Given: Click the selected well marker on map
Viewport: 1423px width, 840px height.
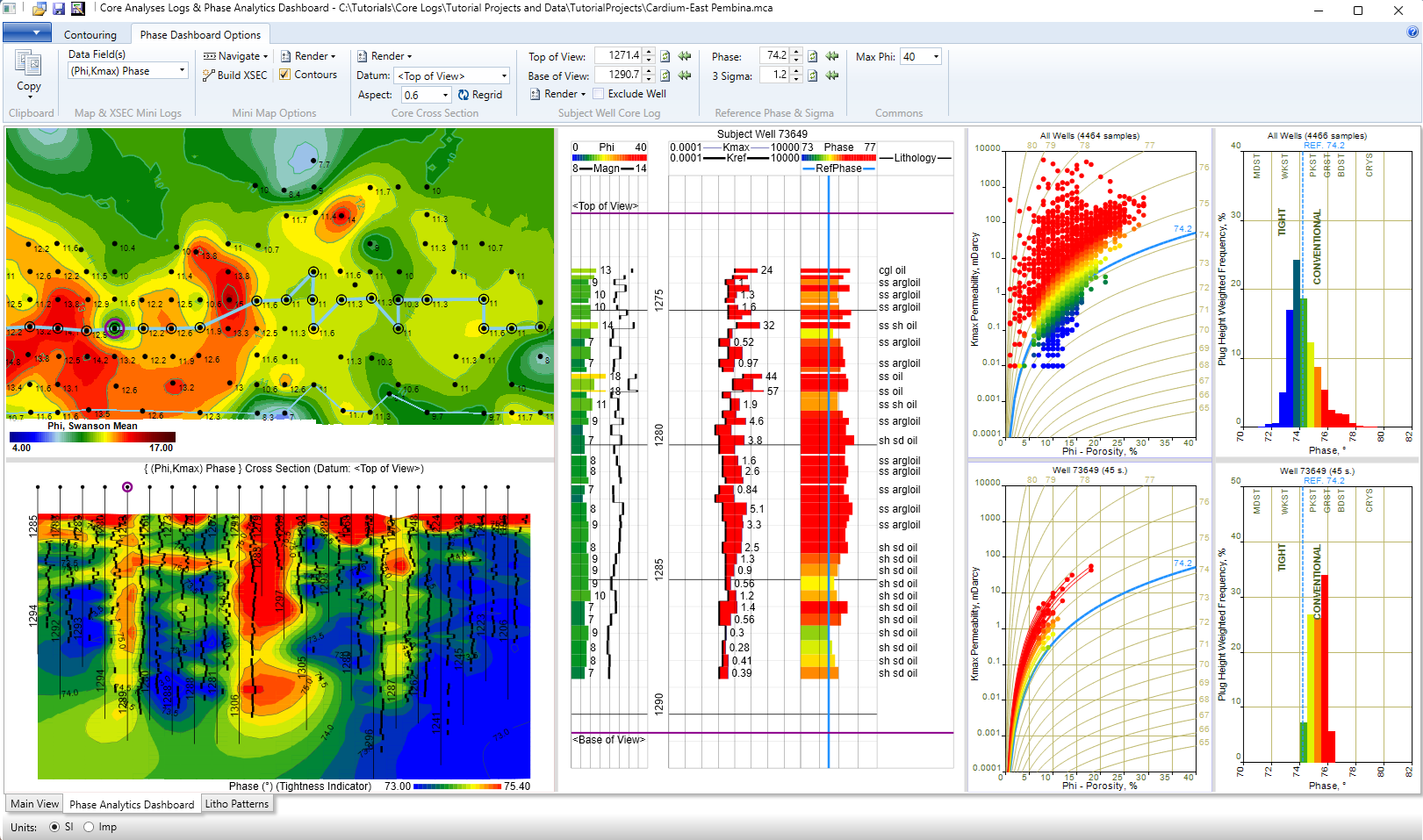Looking at the screenshot, I should (114, 329).
